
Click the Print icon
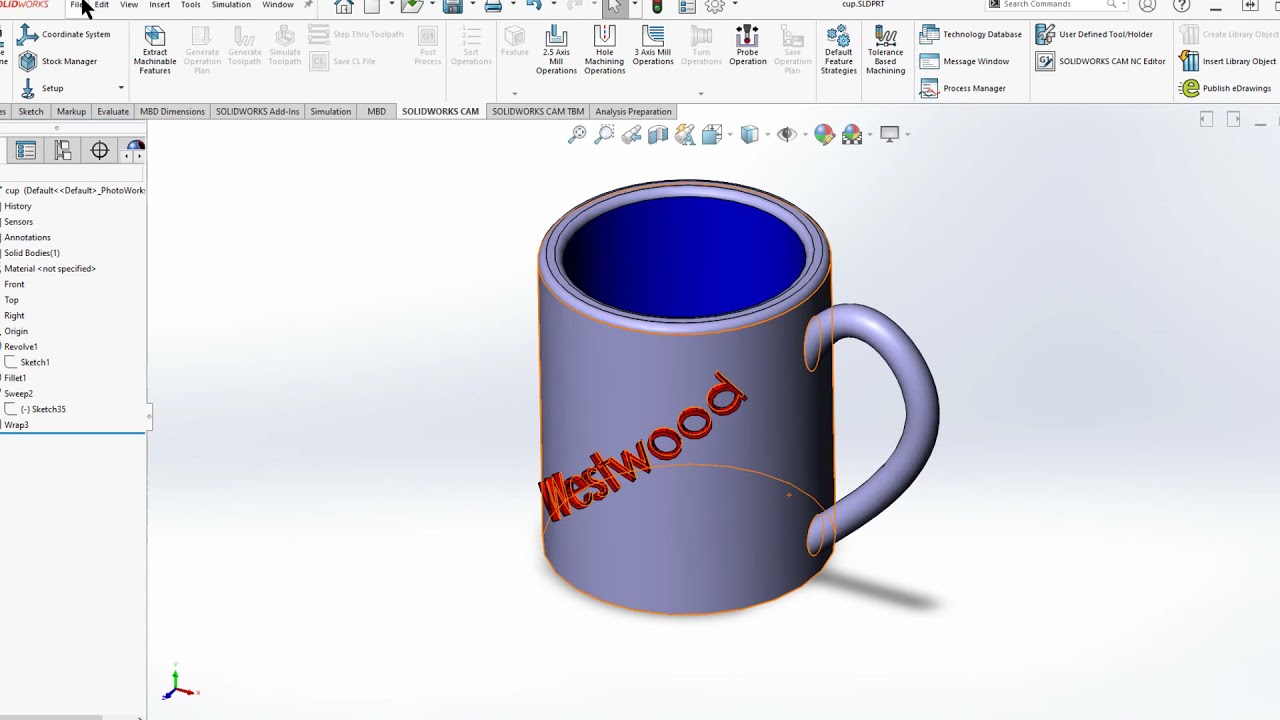(493, 7)
